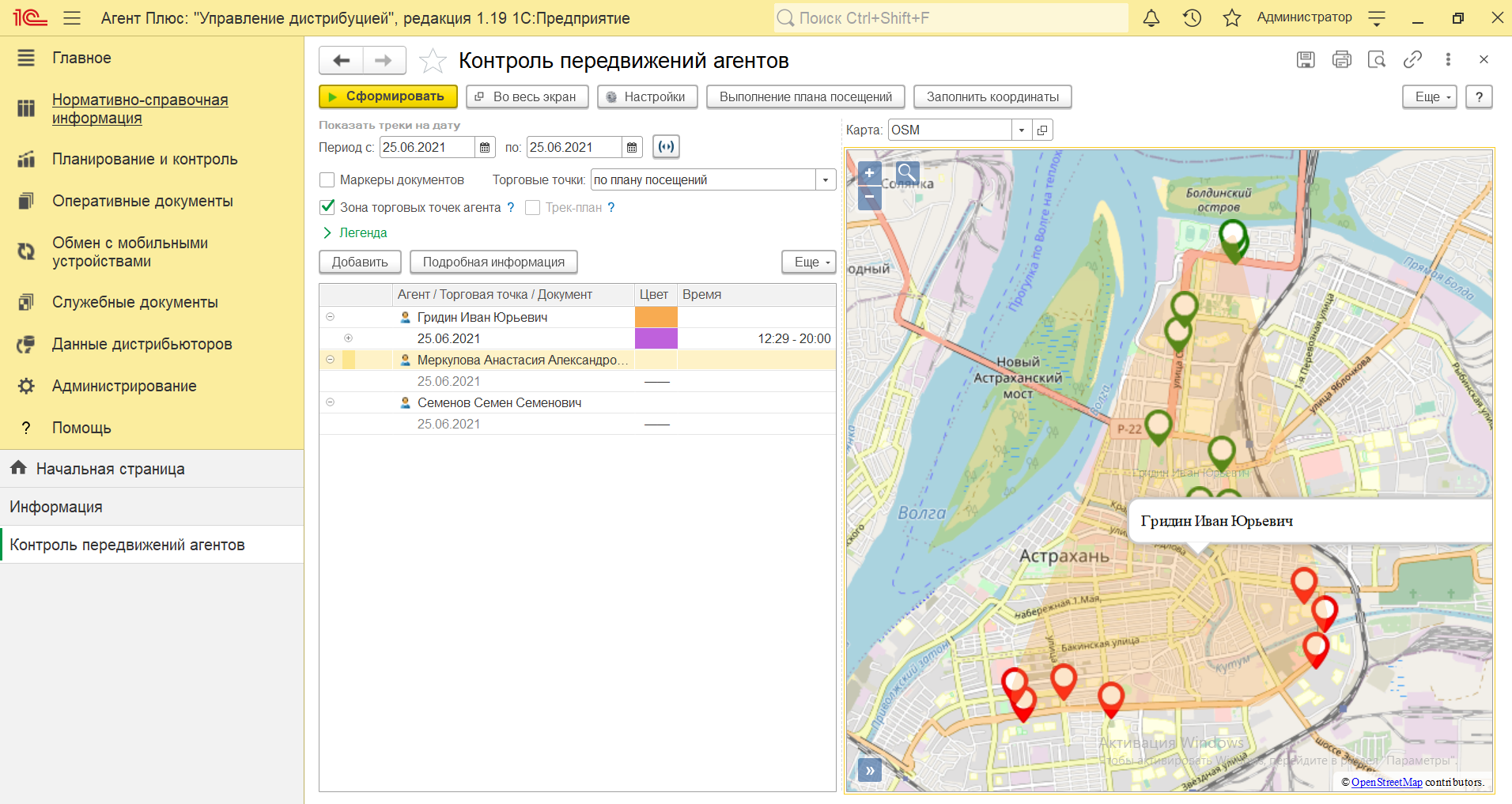This screenshot has width=1512, height=804.
Task: Close the Контроль передвижений агентов form
Action: 1484,59
